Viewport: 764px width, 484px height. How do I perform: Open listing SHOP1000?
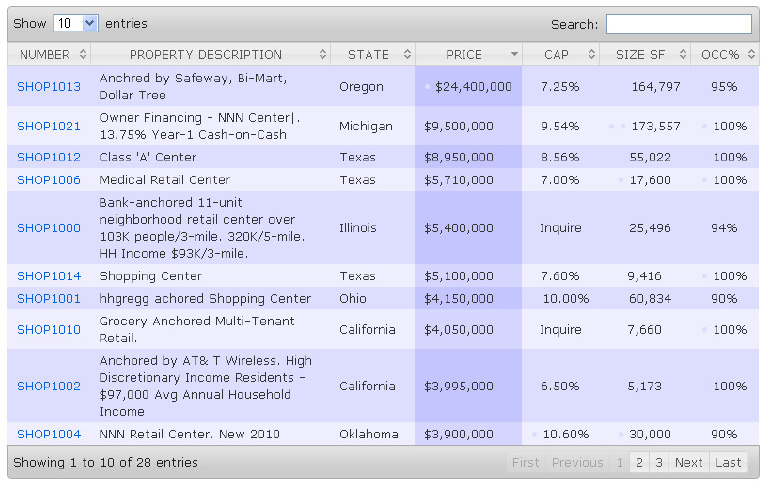point(49,228)
